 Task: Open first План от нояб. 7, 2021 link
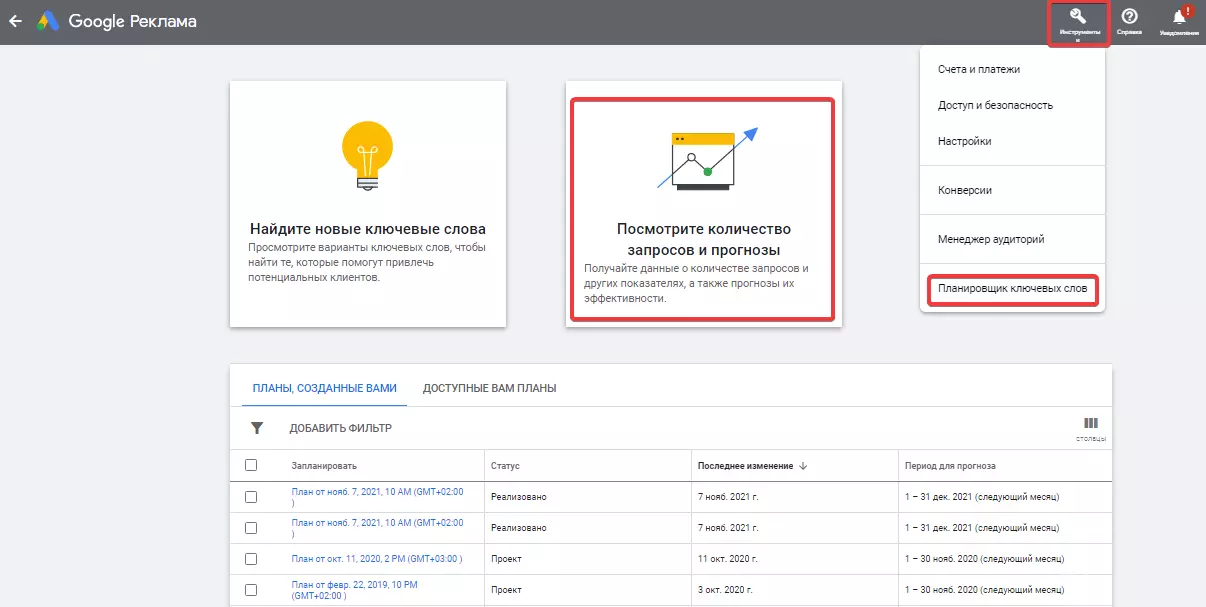[x=377, y=497]
